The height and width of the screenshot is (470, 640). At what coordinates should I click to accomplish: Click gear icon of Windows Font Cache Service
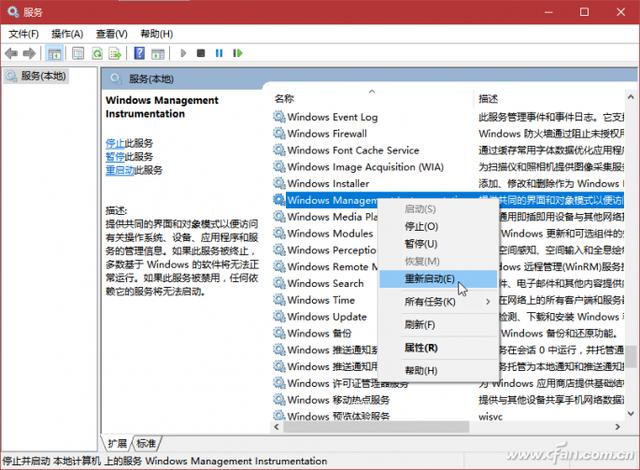279,150
